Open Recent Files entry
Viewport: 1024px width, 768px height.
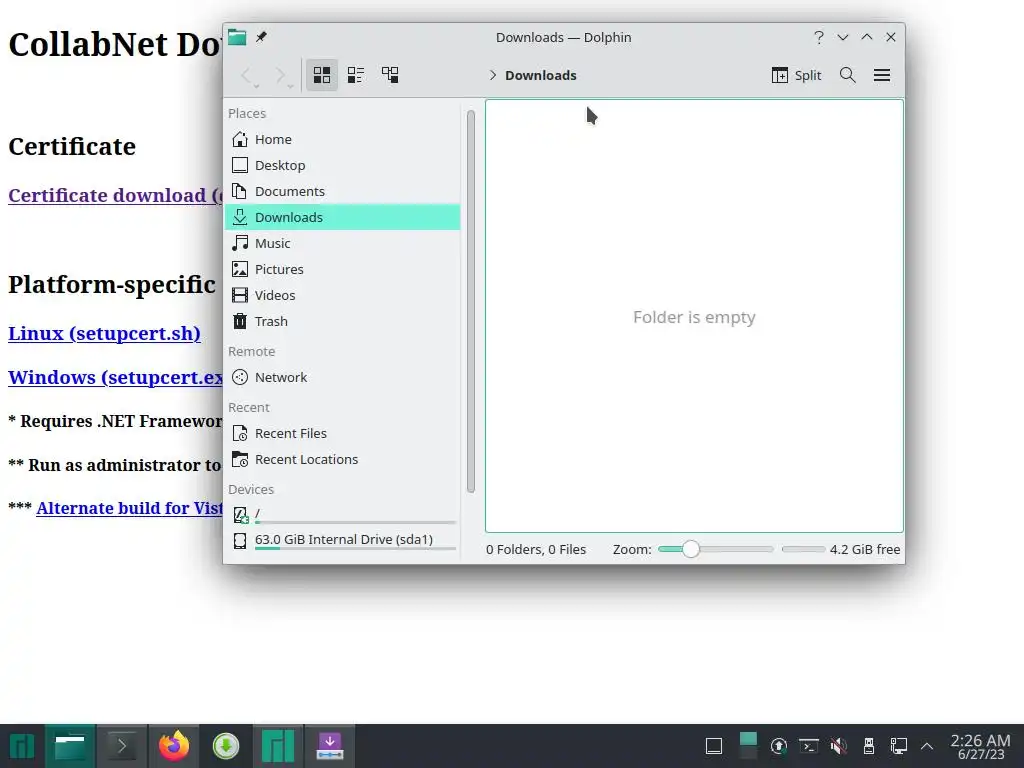point(342,434)
